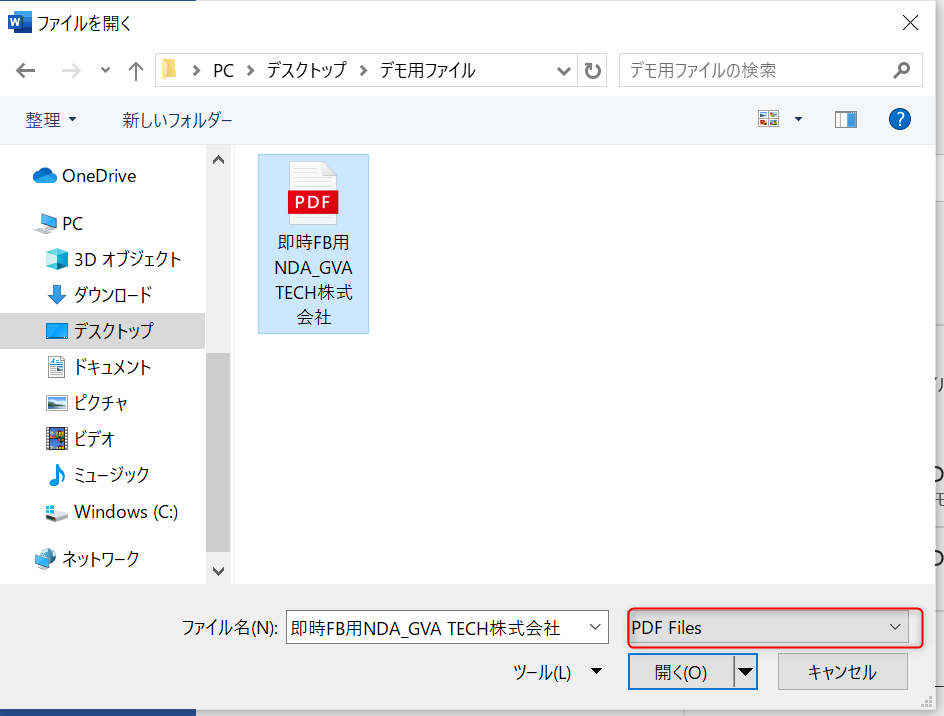Open the PDF Files file type dropdown
Viewport: 944px width, 716px height.
[768, 628]
